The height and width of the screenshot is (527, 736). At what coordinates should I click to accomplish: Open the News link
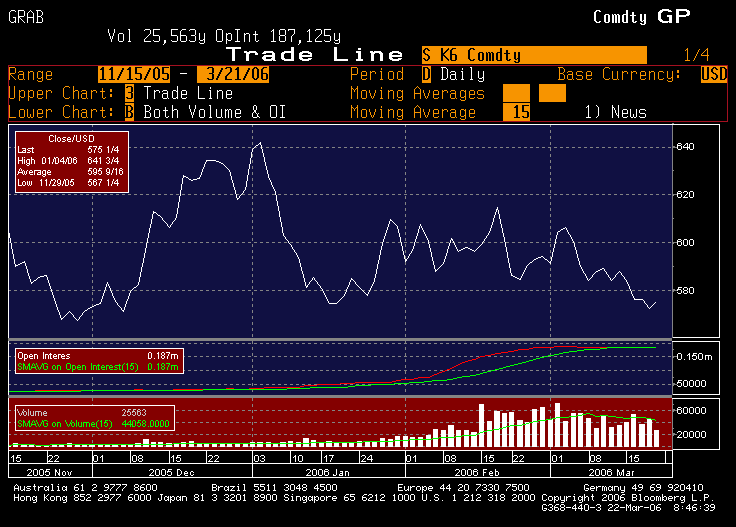pyautogui.click(x=616, y=112)
